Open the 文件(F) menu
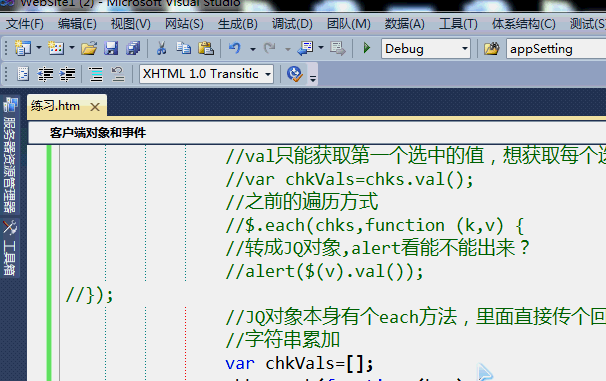This screenshot has height=381, width=606. 25,24
